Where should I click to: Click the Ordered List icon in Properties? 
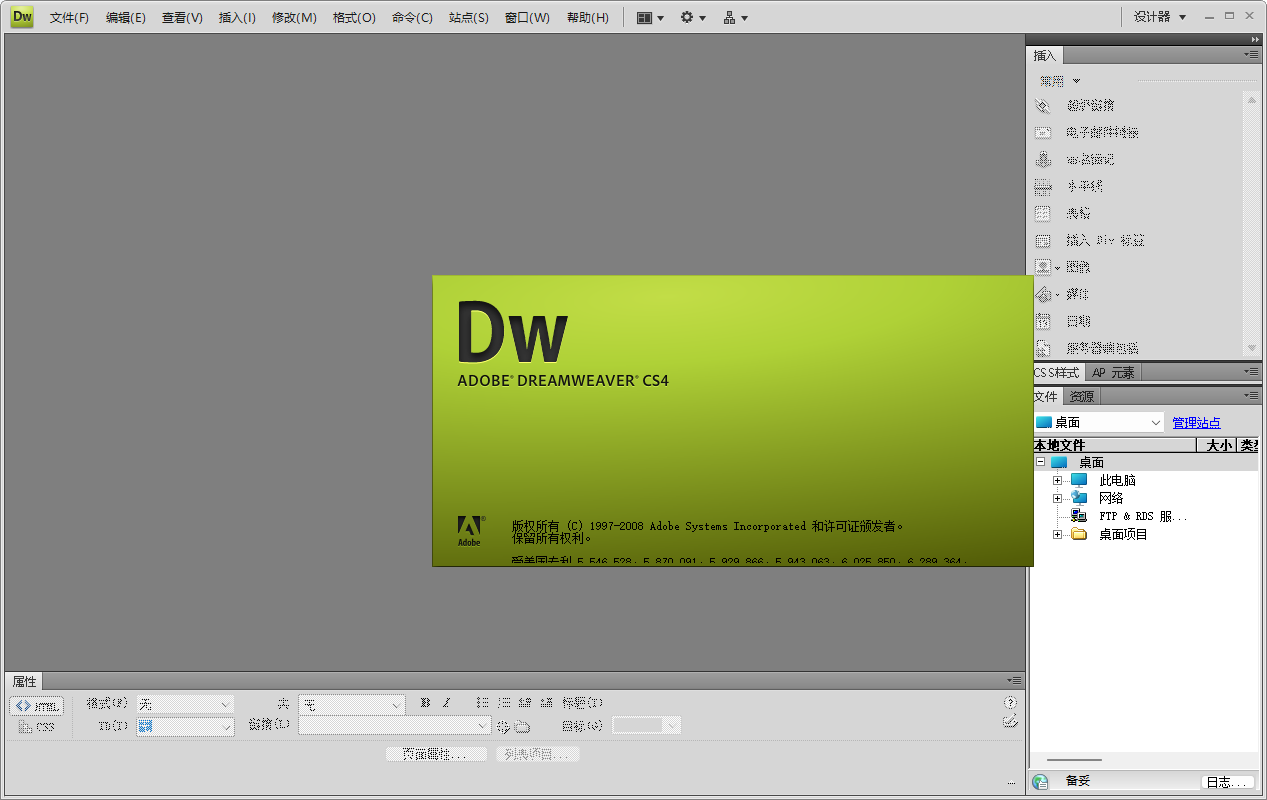[504, 703]
